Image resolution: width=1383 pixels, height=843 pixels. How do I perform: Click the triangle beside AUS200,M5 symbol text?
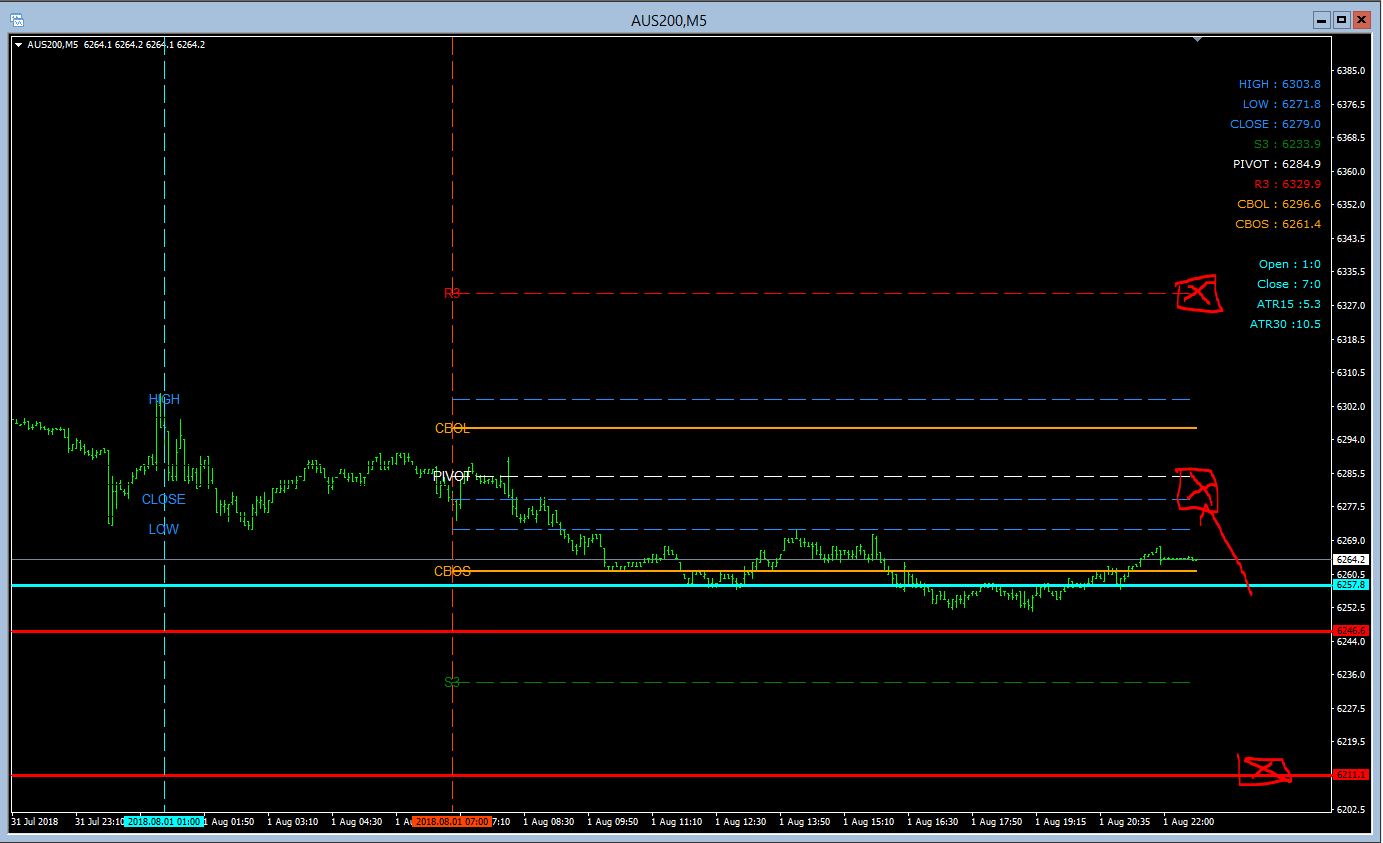(x=18, y=44)
